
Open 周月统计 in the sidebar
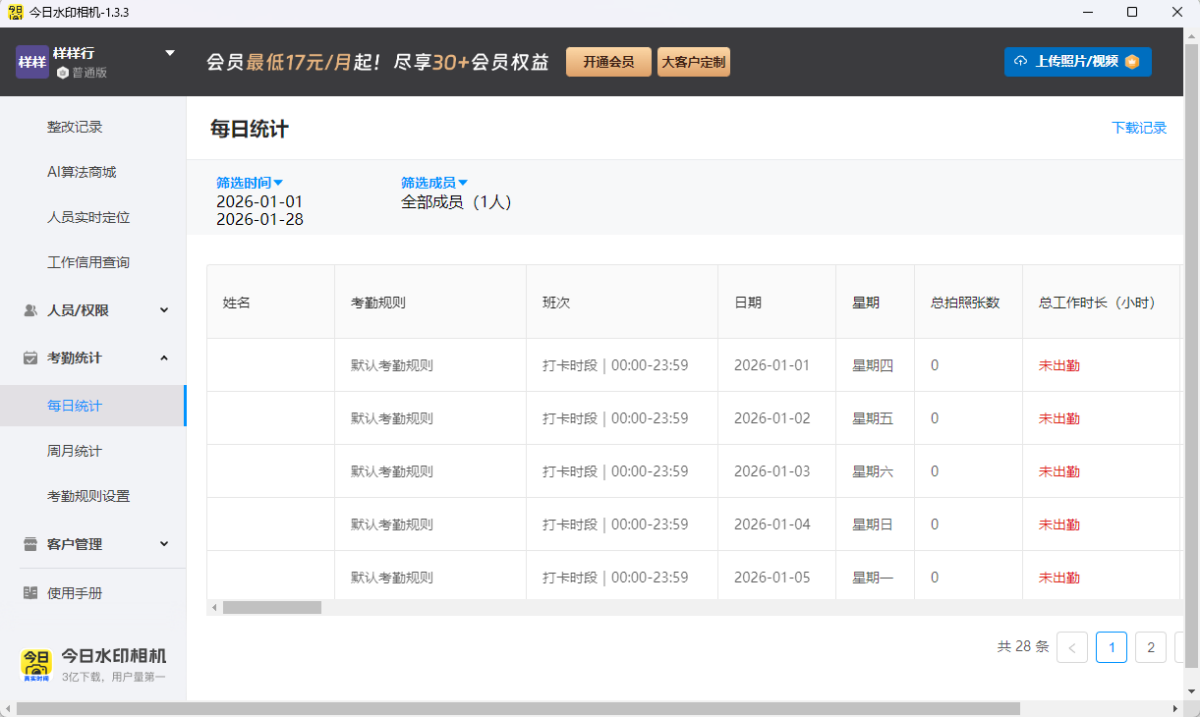click(x=75, y=451)
